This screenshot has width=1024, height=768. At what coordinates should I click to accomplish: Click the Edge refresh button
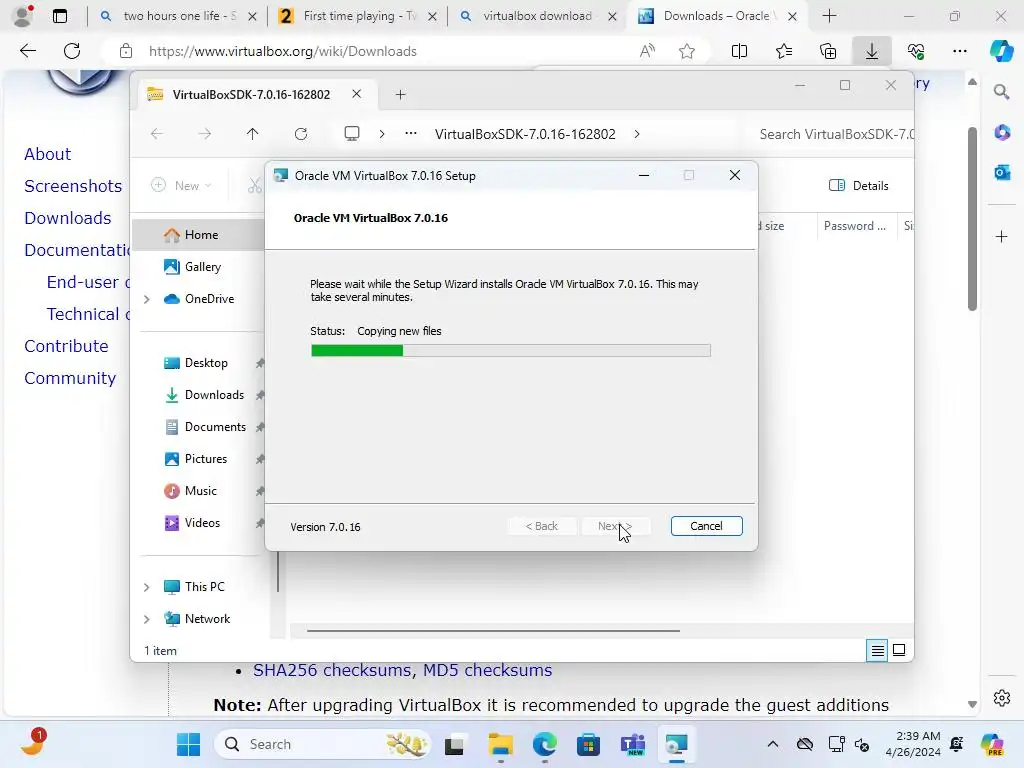[x=72, y=51]
